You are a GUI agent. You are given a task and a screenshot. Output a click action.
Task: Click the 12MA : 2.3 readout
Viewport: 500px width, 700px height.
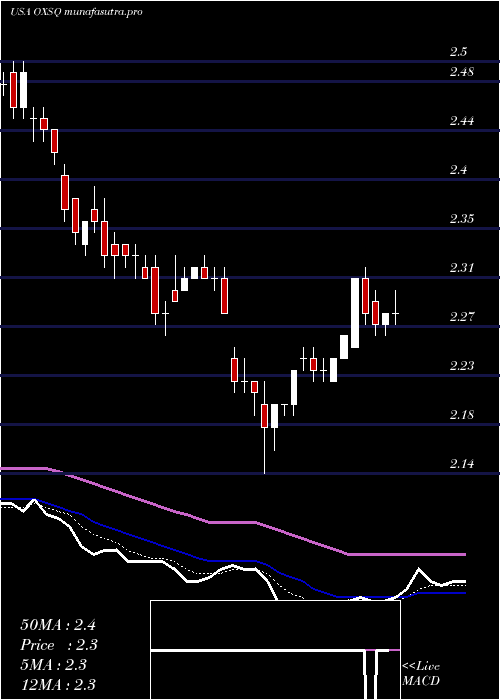58,685
